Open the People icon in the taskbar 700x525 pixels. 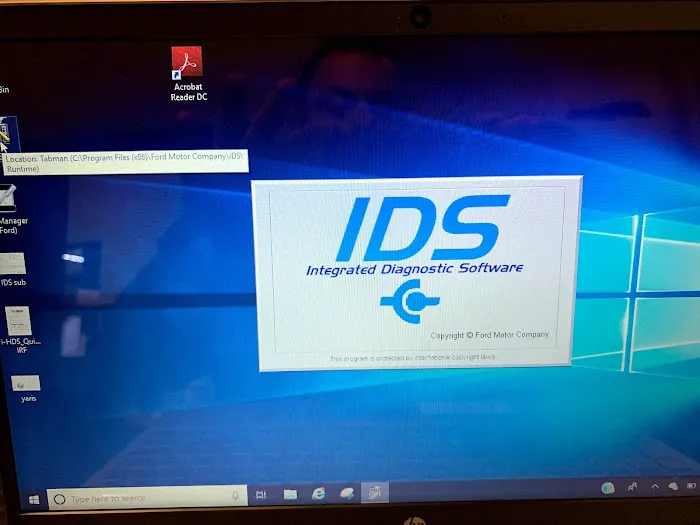click(x=632, y=487)
